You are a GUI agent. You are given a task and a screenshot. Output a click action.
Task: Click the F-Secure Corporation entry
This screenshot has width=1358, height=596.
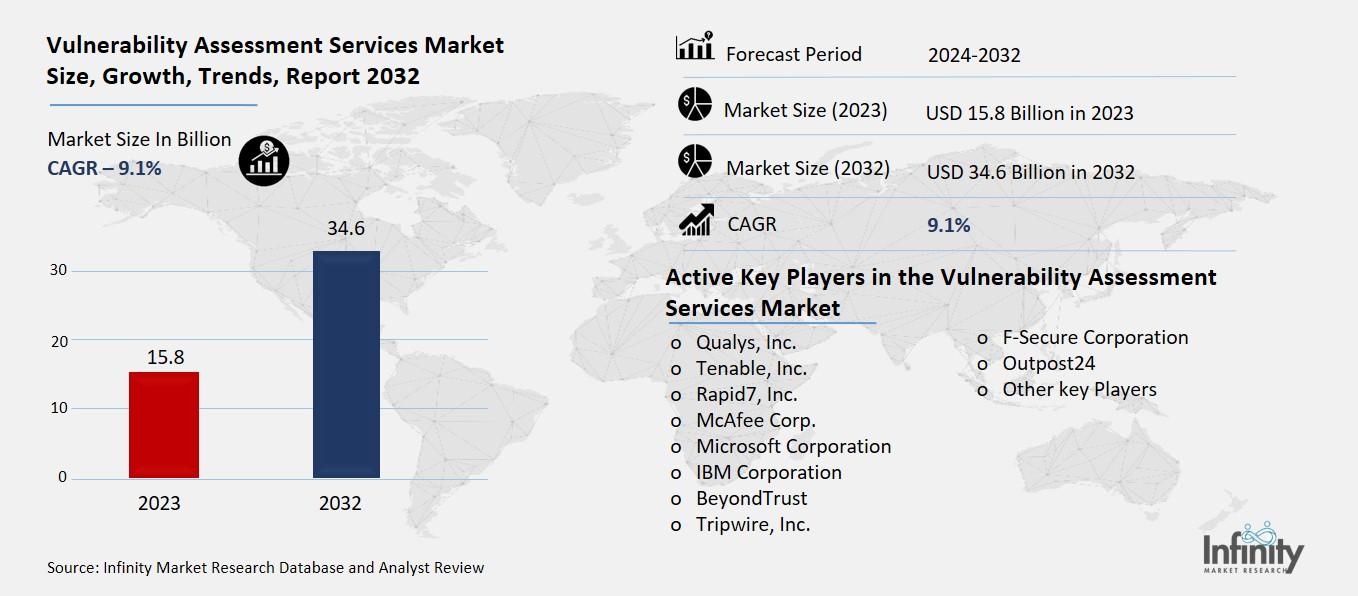coord(1095,337)
